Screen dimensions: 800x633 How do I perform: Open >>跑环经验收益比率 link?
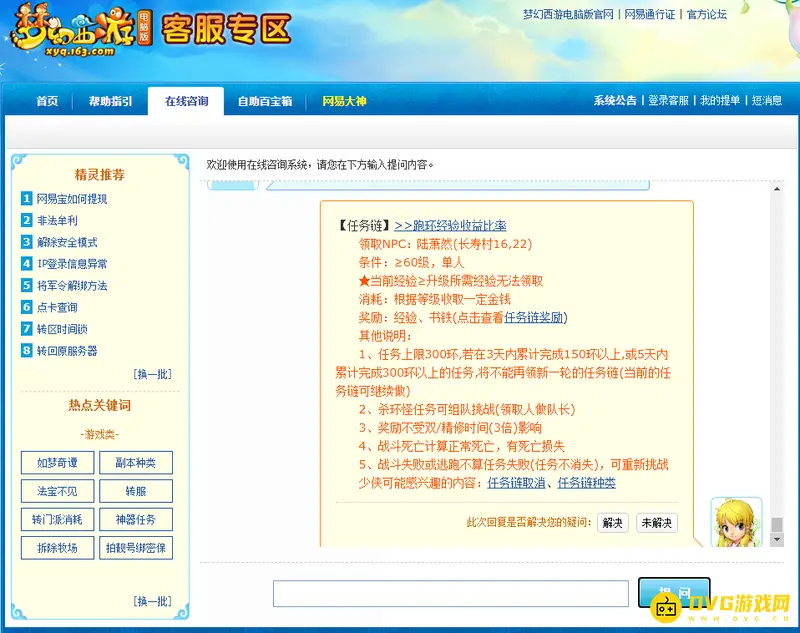point(450,225)
